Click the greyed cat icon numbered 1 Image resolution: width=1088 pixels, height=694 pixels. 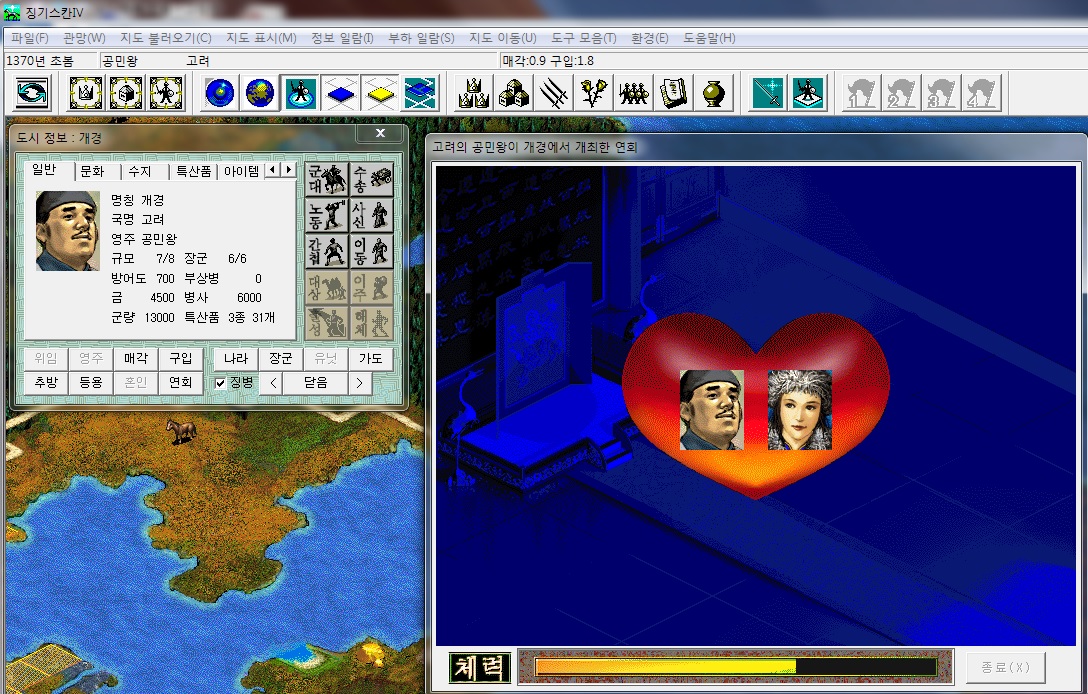[x=861, y=92]
